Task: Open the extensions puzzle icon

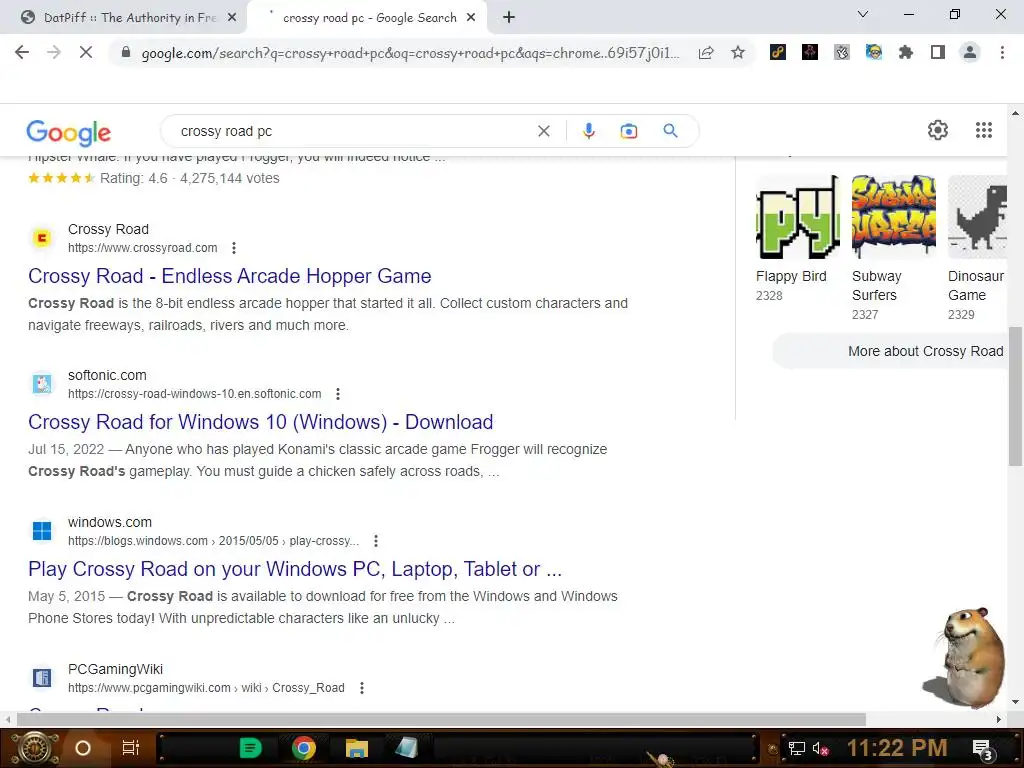Action: 906,52
